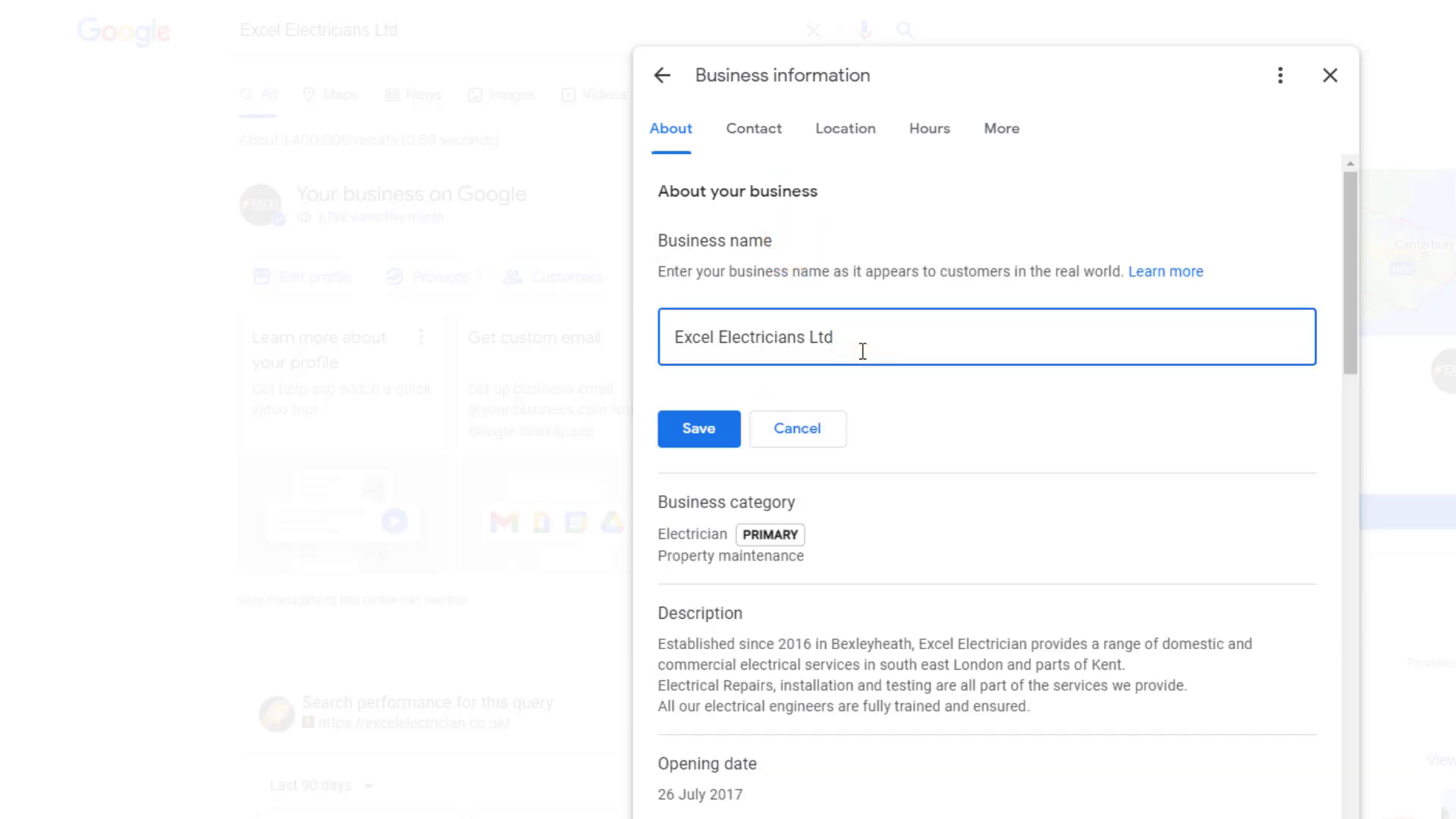
Task: Click the Google logo in the background page
Action: (124, 32)
